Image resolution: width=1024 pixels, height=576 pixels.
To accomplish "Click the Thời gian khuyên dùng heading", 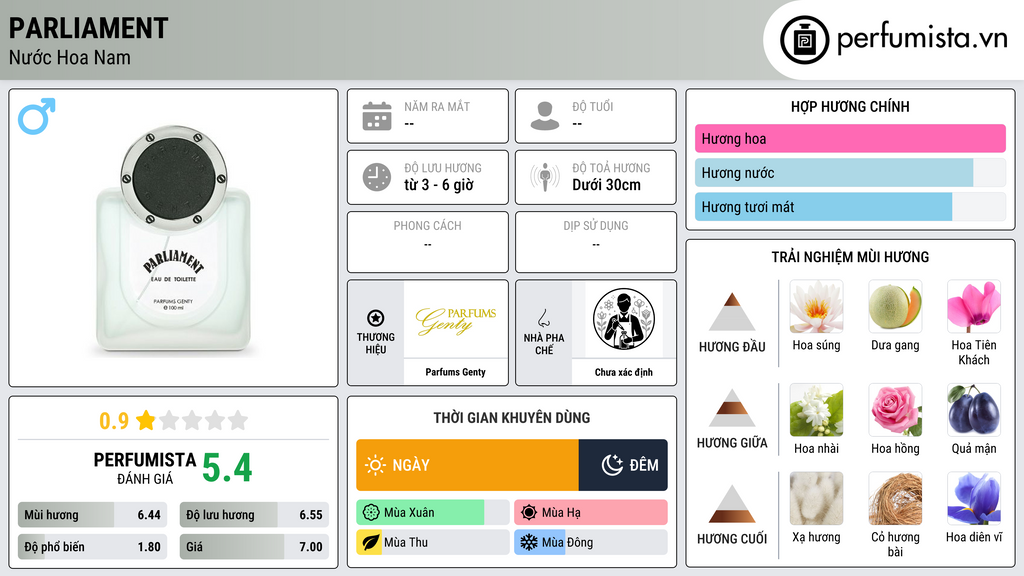I will [512, 417].
